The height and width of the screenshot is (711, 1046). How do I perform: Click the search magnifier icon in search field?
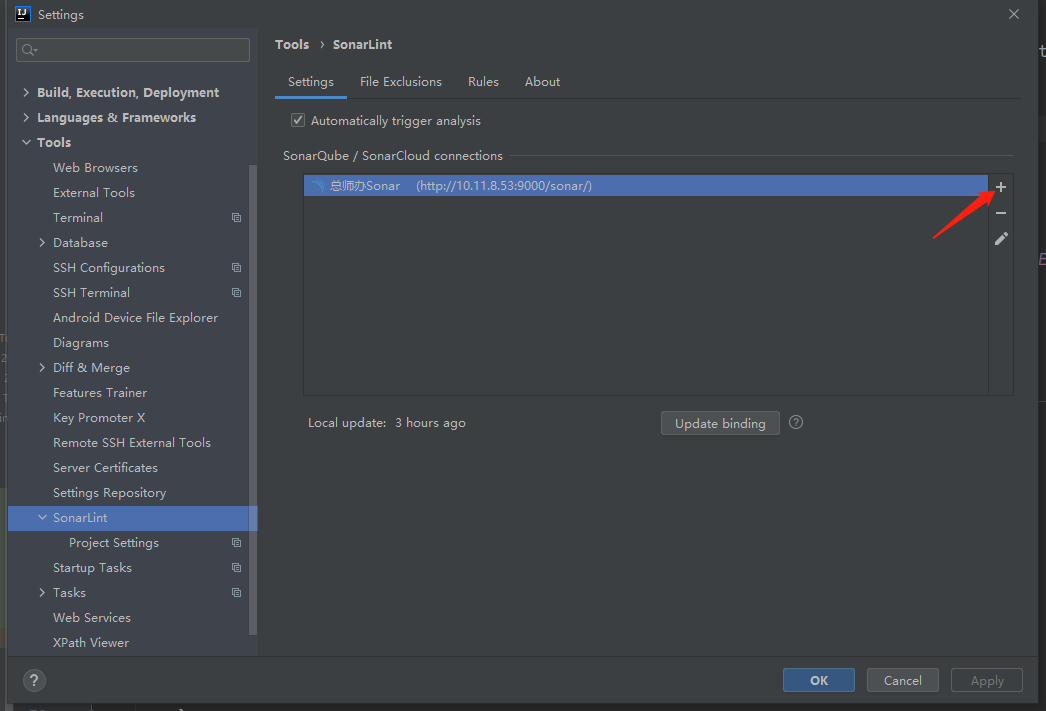[x=29, y=50]
